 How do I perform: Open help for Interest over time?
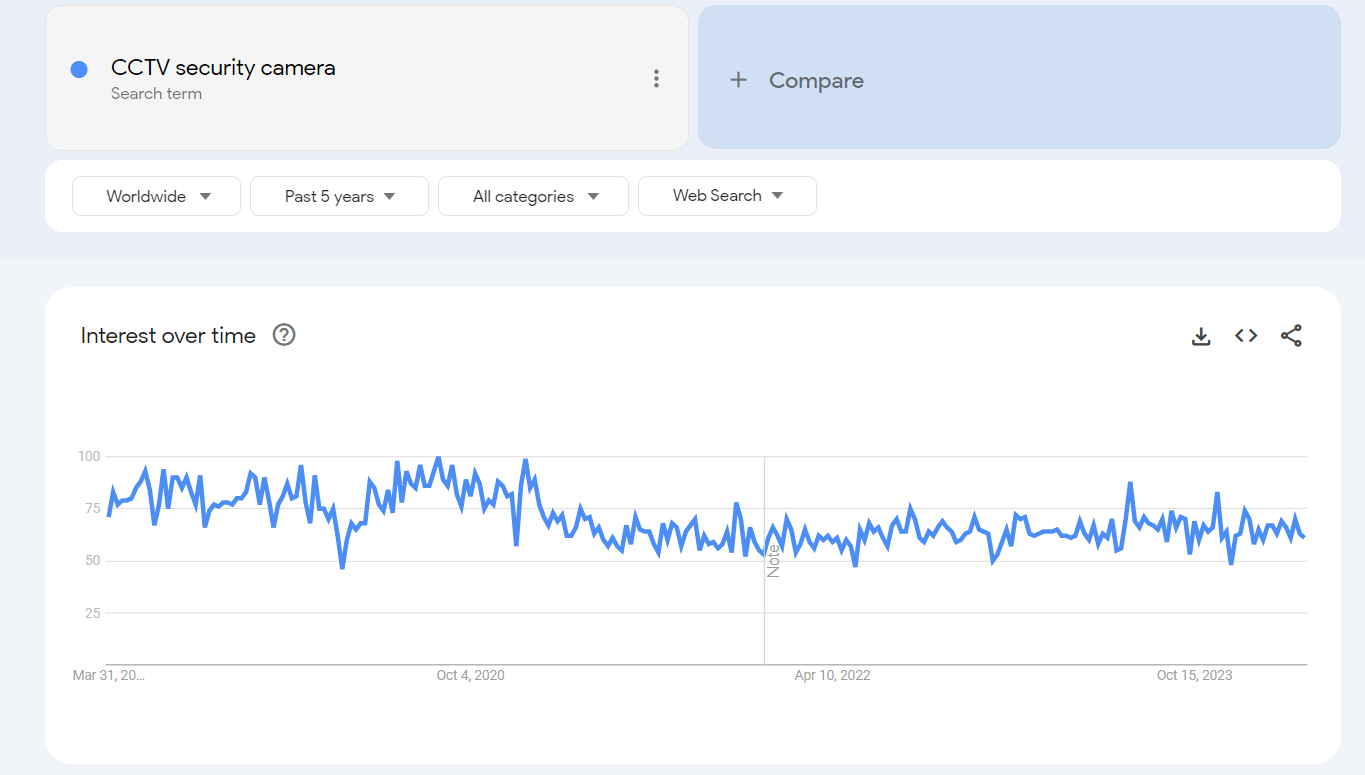[x=284, y=335]
